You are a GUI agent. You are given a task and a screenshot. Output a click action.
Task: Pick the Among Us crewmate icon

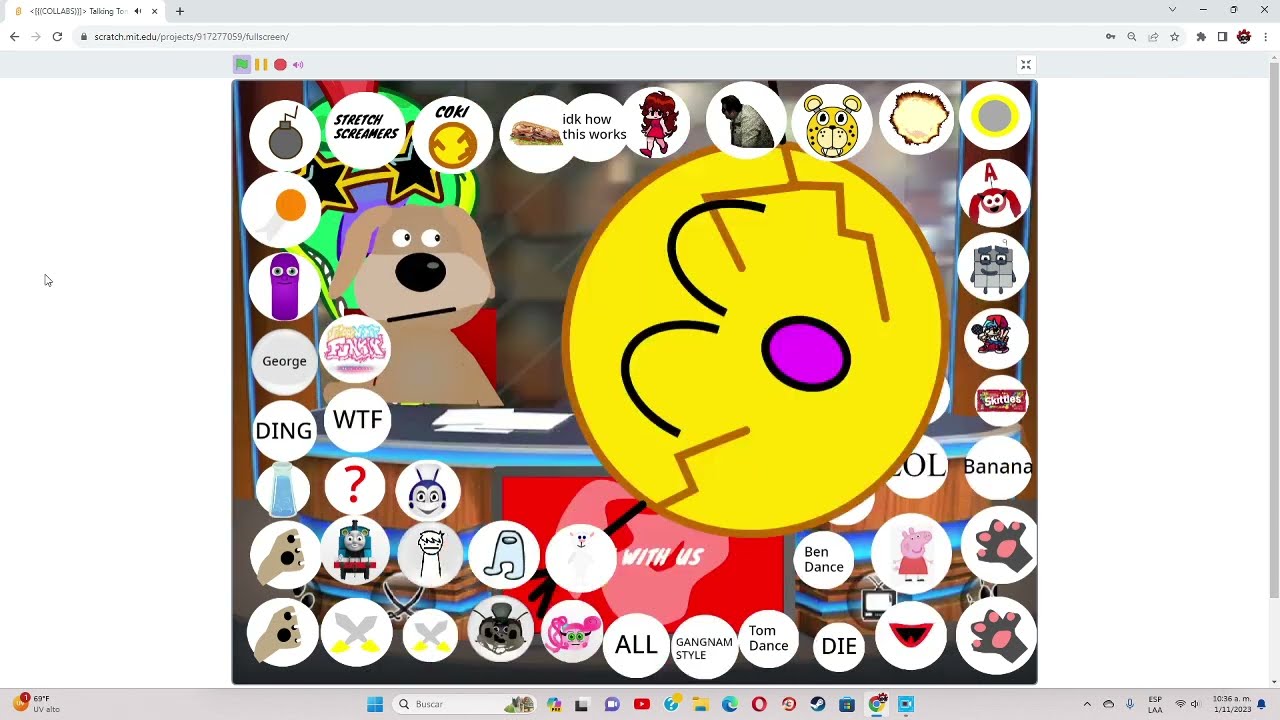(504, 554)
